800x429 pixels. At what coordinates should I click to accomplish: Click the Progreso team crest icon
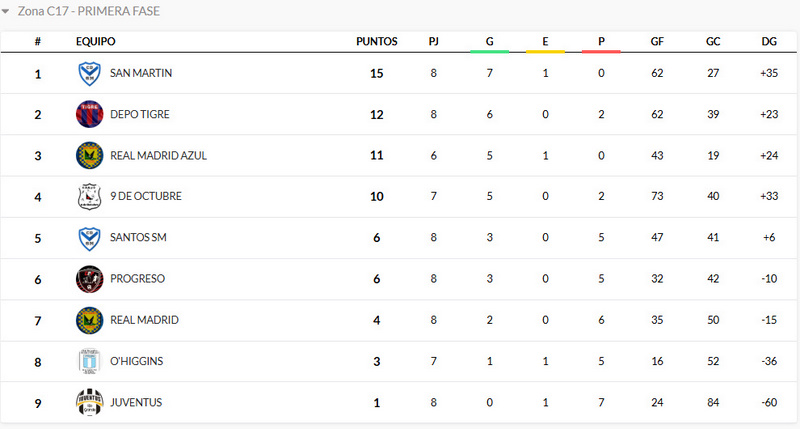[x=90, y=278]
